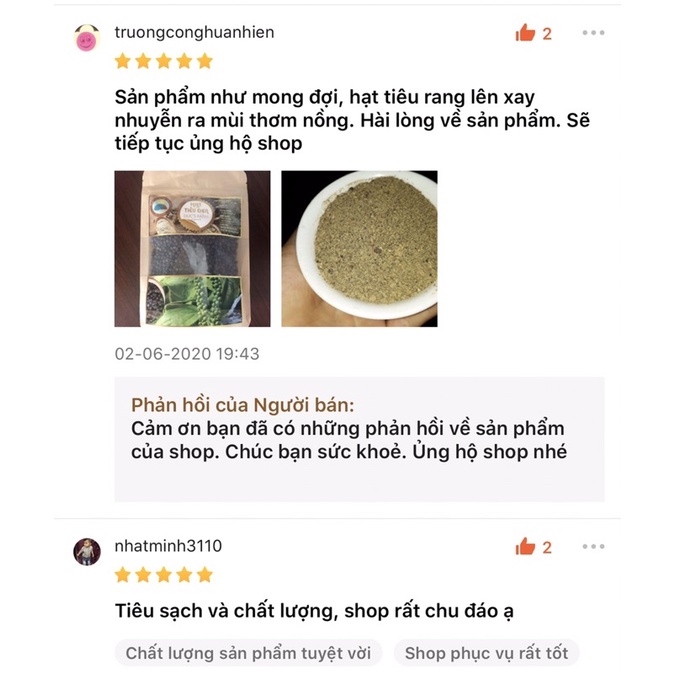Like nhatminh3110's review with thumbs-up
674x674 pixels.
pyautogui.click(x=525, y=546)
